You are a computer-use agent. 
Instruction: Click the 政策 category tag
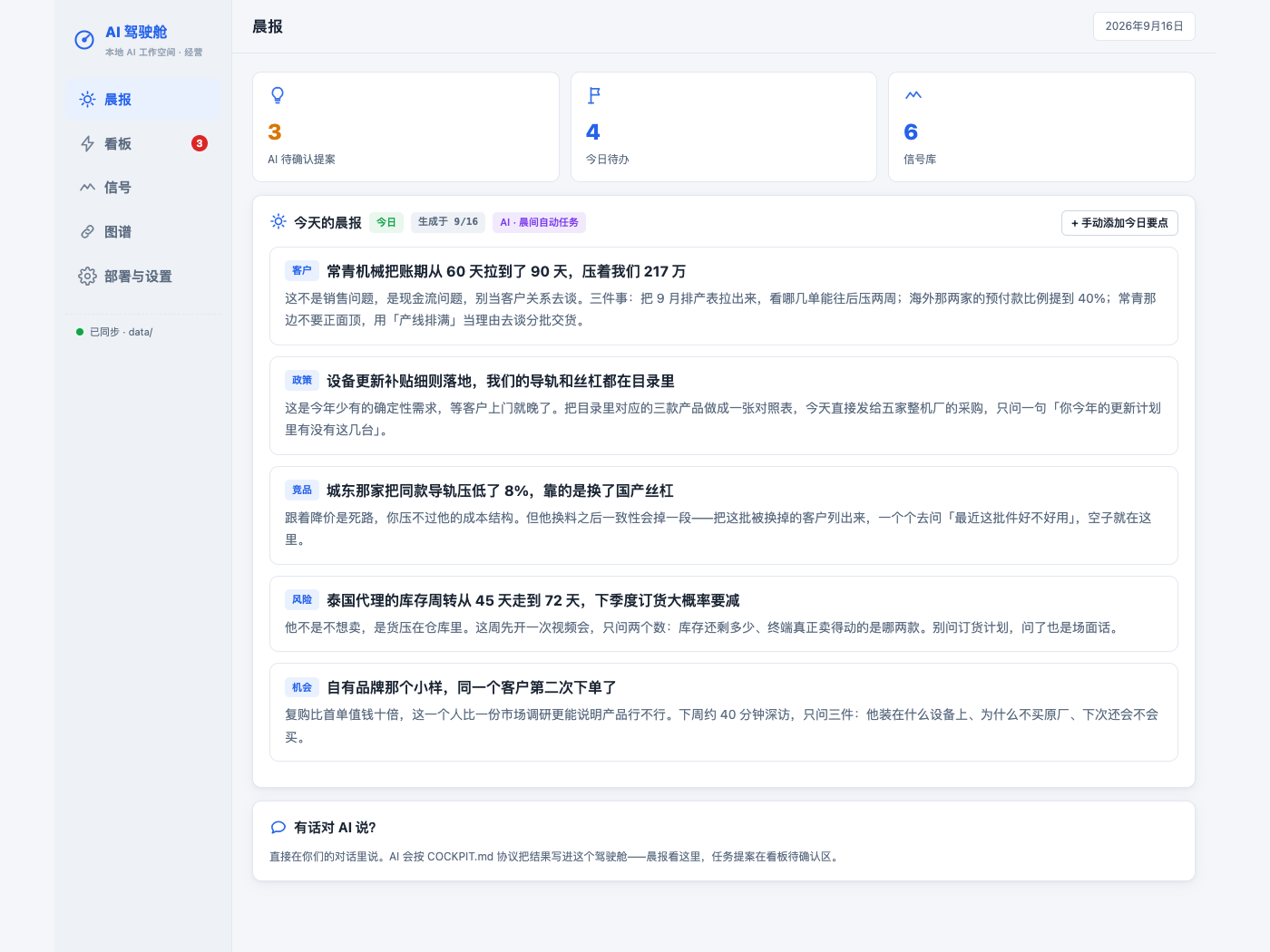pos(302,381)
